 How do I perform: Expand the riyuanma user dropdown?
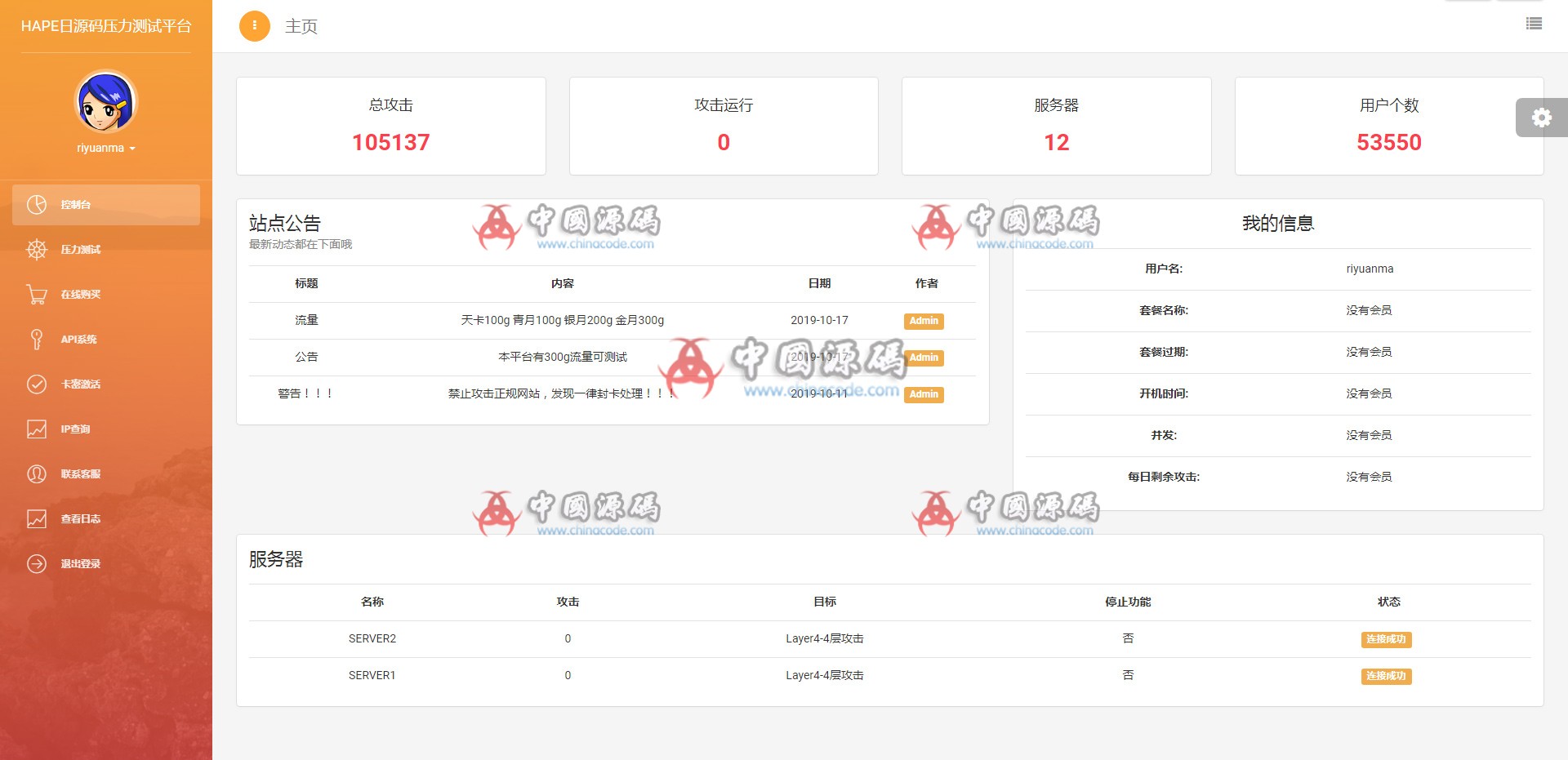[106, 149]
